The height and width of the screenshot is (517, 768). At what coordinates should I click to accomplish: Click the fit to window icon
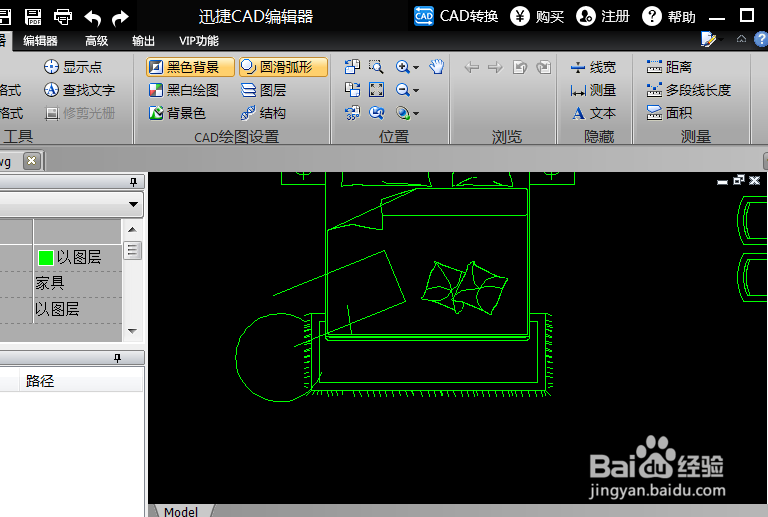pyautogui.click(x=376, y=90)
